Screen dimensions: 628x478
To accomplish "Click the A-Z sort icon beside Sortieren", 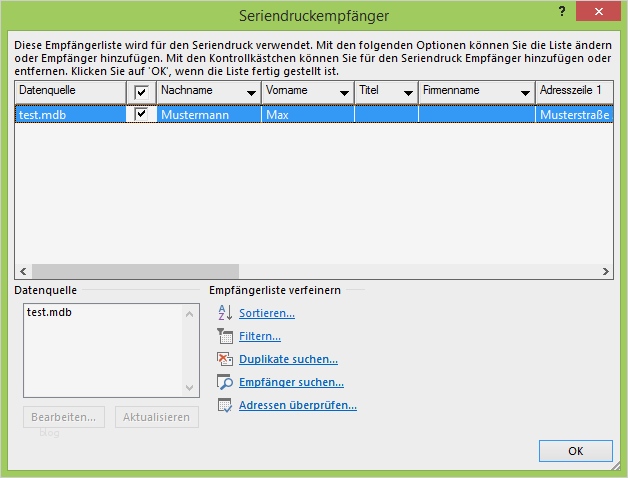I will coord(225,313).
